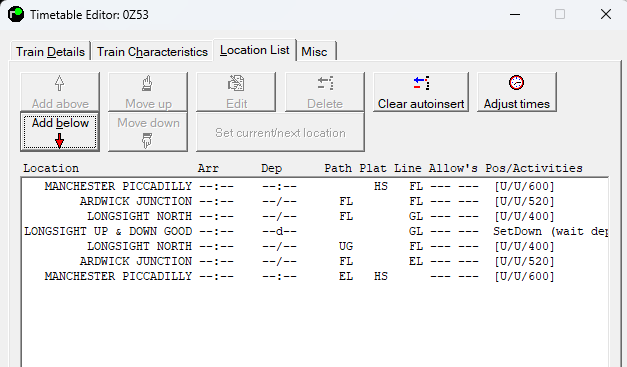Screen dimensions: 627x367
Task: Click the Arr column header
Action: (x=208, y=168)
